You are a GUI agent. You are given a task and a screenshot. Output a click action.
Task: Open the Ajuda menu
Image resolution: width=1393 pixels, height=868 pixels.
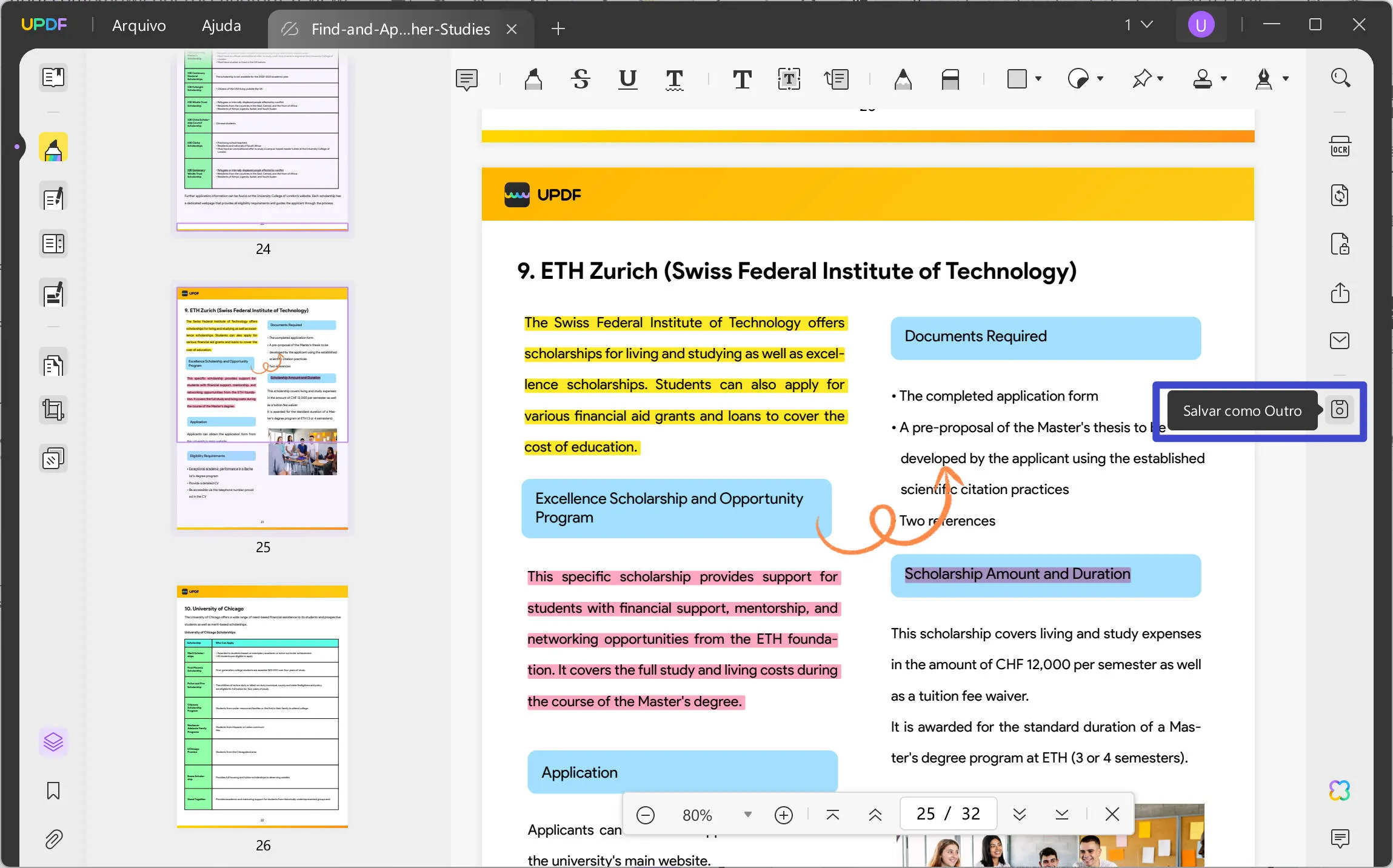coord(221,25)
